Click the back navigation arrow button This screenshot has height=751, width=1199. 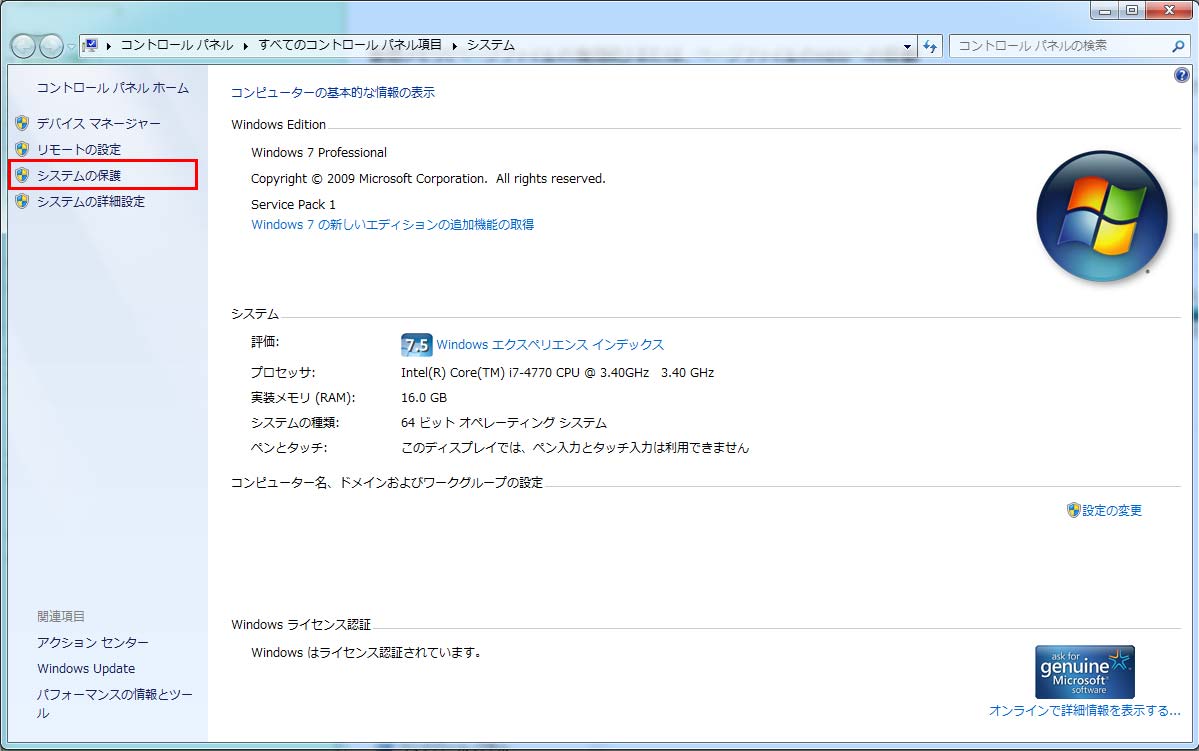point(23,47)
